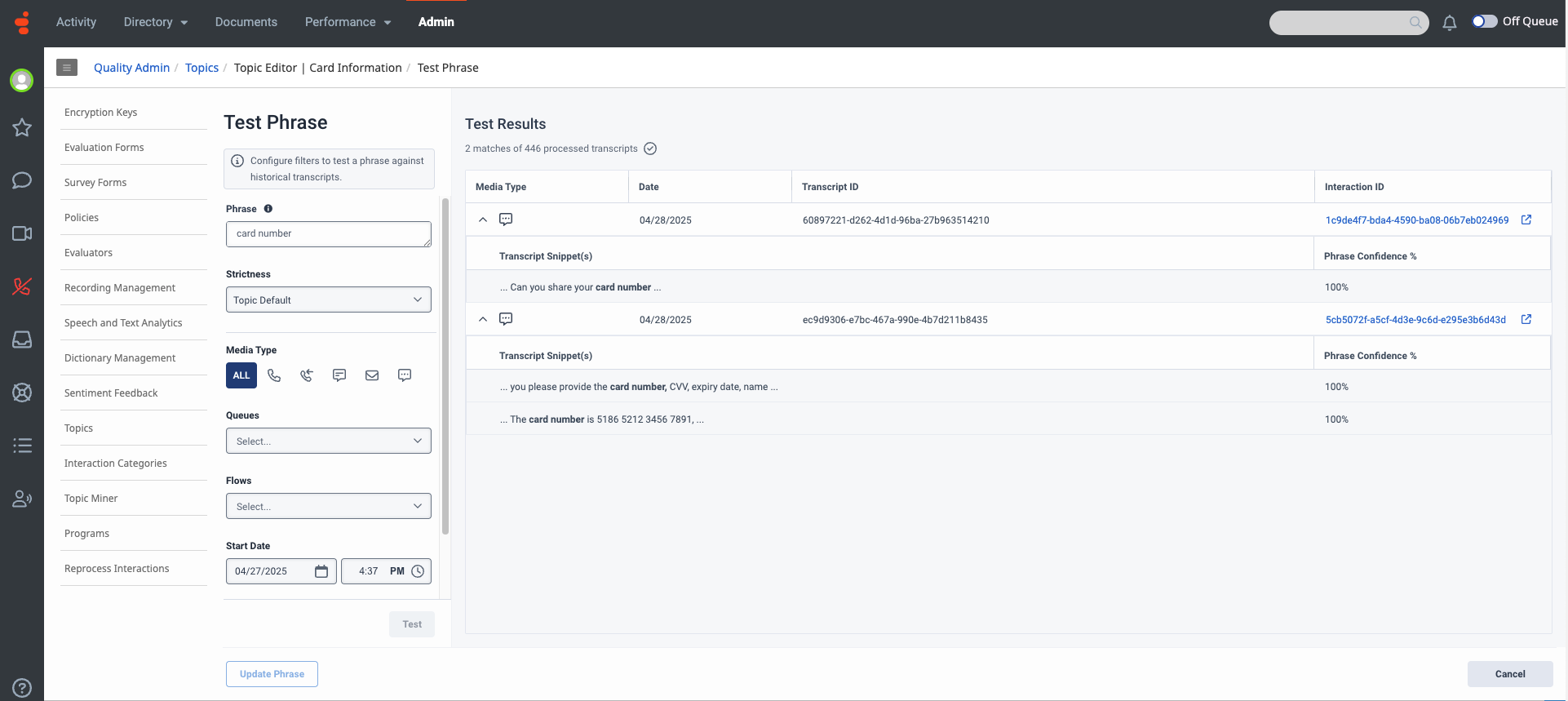Image resolution: width=1568 pixels, height=701 pixels.
Task: Select the ALL media type filter
Action: 241,375
